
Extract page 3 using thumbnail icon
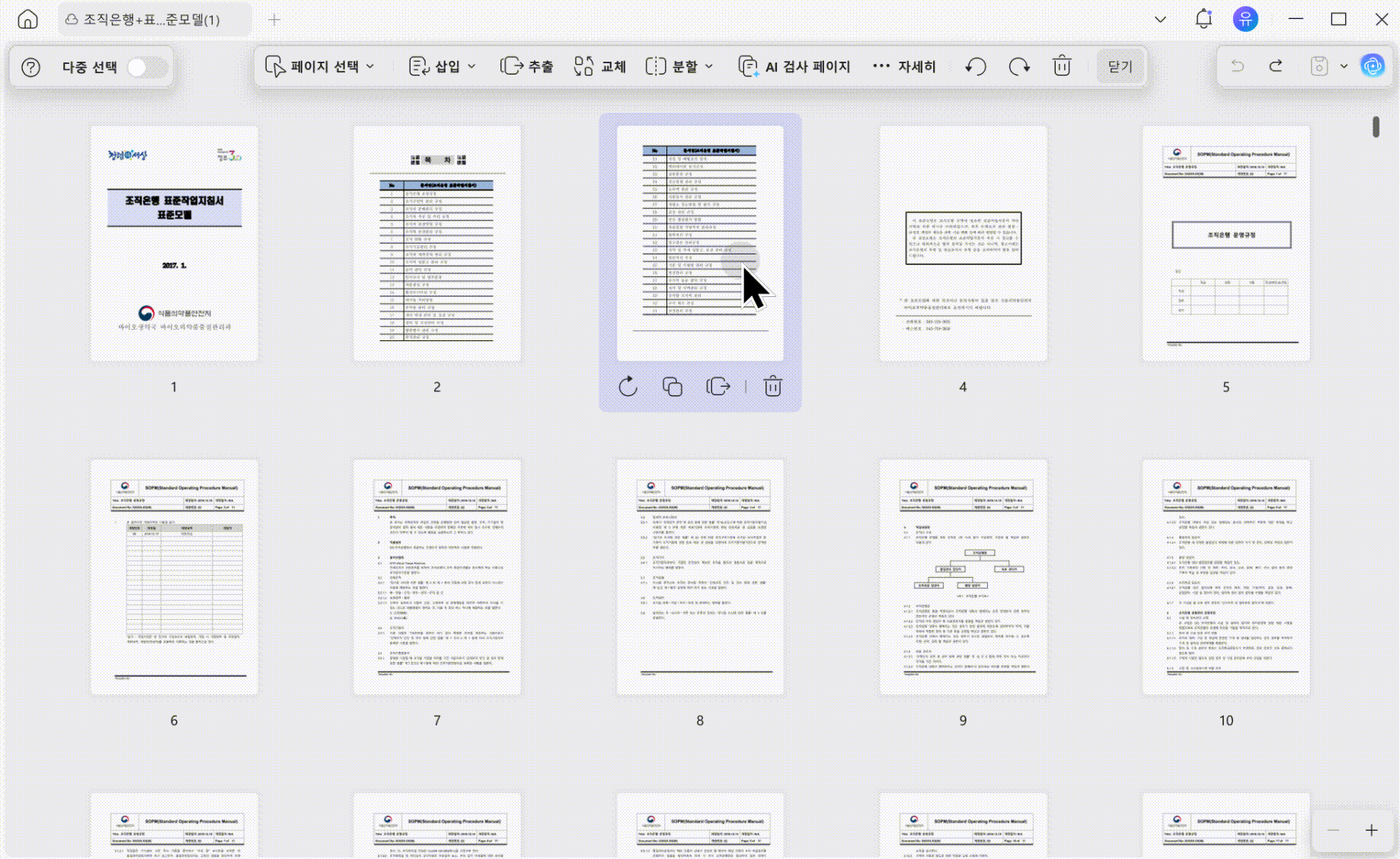[x=718, y=386]
